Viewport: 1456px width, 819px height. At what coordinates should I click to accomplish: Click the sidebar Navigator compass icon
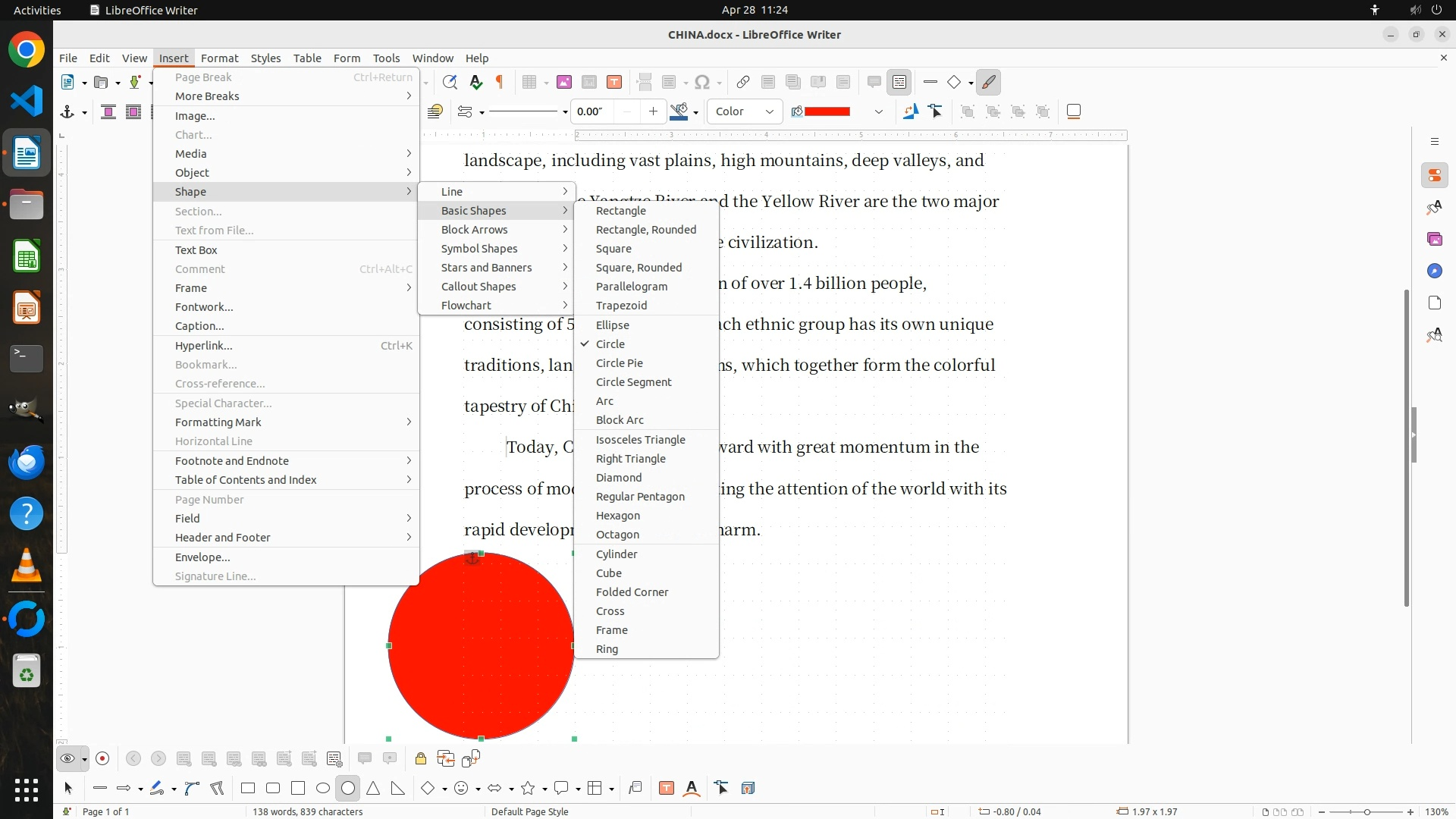click(x=1434, y=271)
